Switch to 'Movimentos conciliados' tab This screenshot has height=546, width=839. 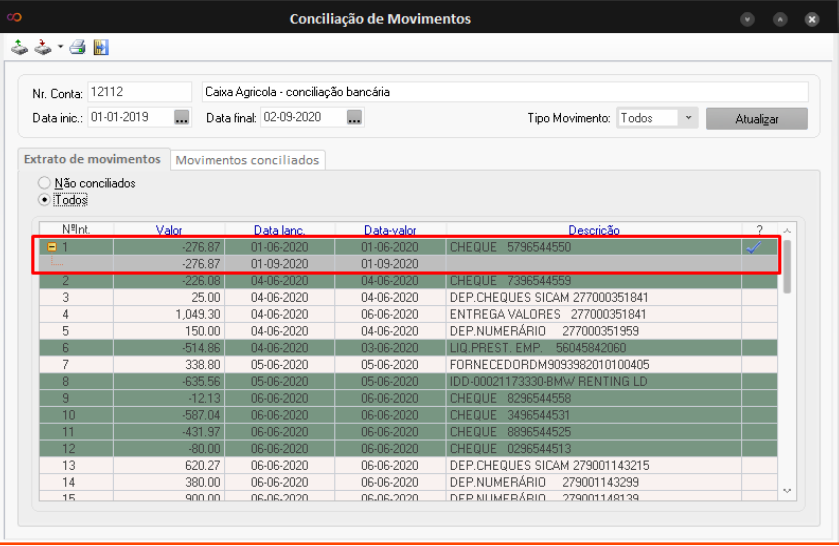pos(247,160)
